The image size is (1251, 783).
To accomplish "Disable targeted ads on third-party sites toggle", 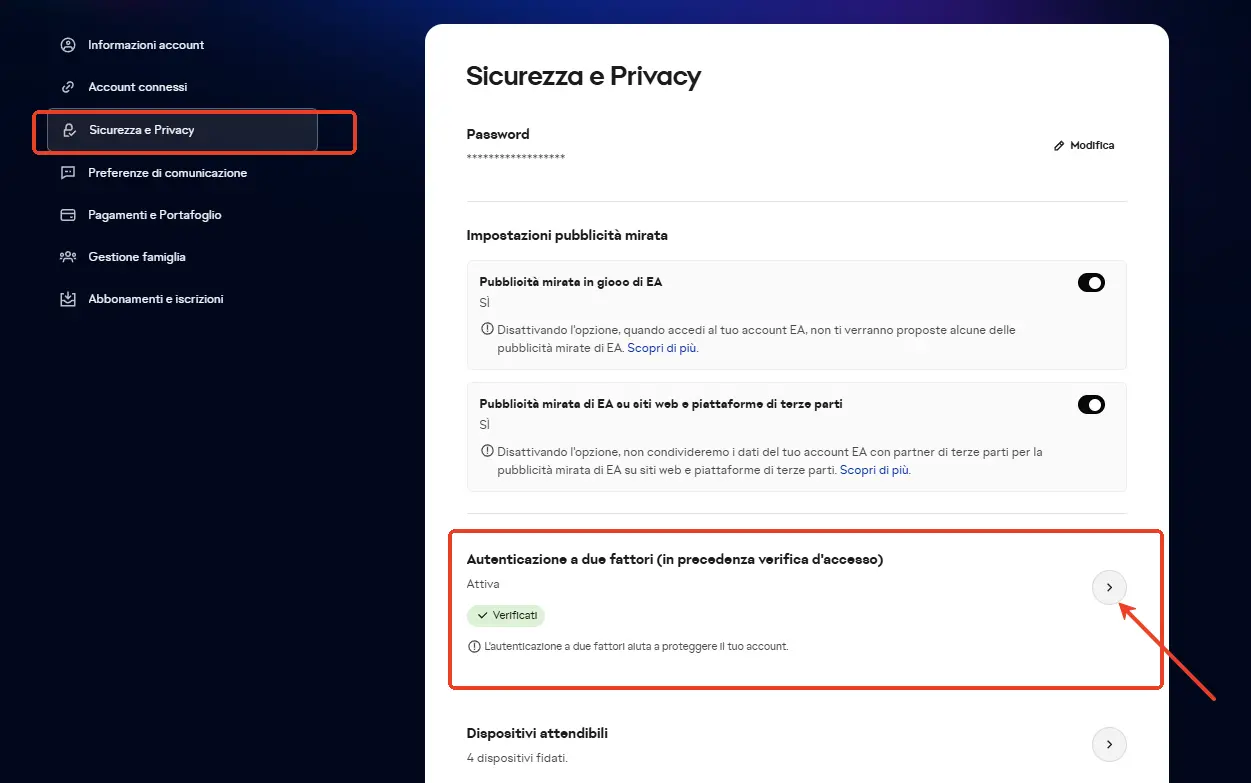I will (x=1091, y=405).
